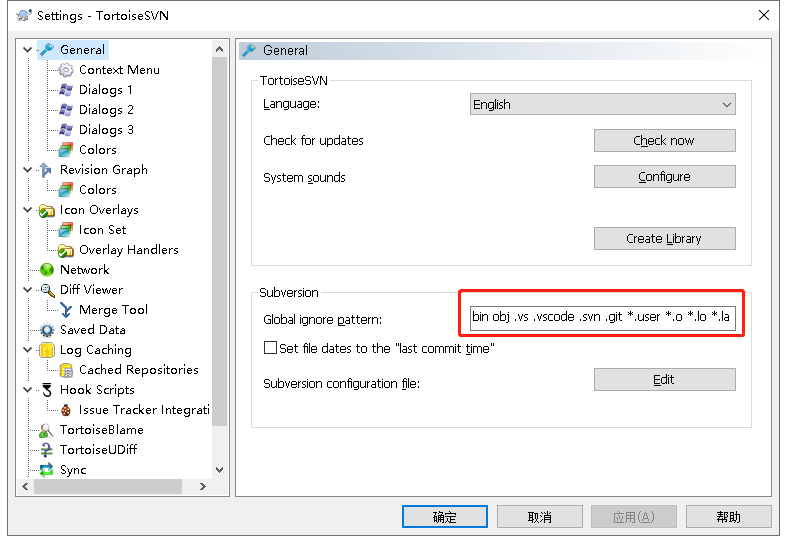Viewport: 787px width, 543px height.
Task: Select Sync settings page
Action: tap(73, 470)
